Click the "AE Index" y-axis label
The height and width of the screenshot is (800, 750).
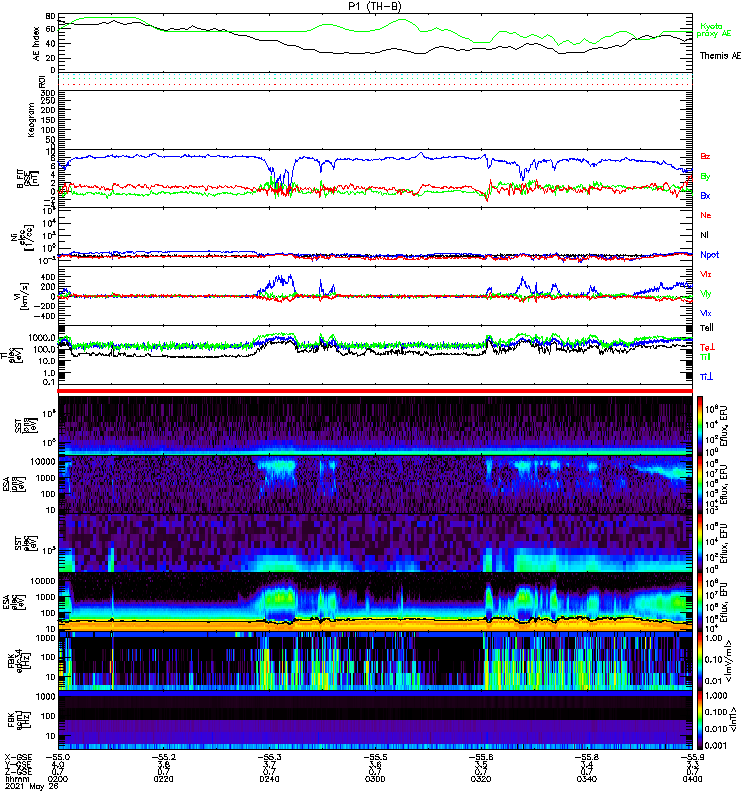(36, 43)
